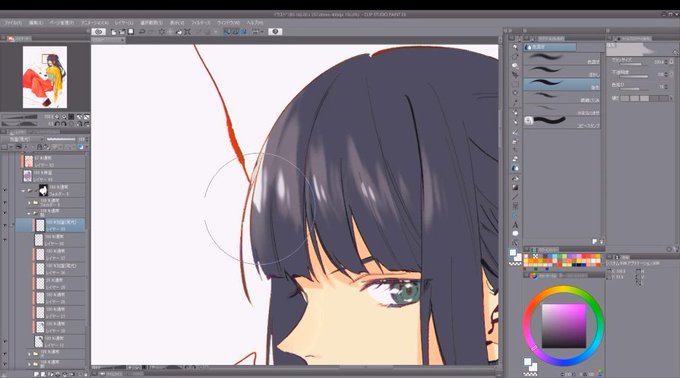Choose the 指先 fingertip sub tool
Screen dimensions: 680x378
[x=562, y=84]
